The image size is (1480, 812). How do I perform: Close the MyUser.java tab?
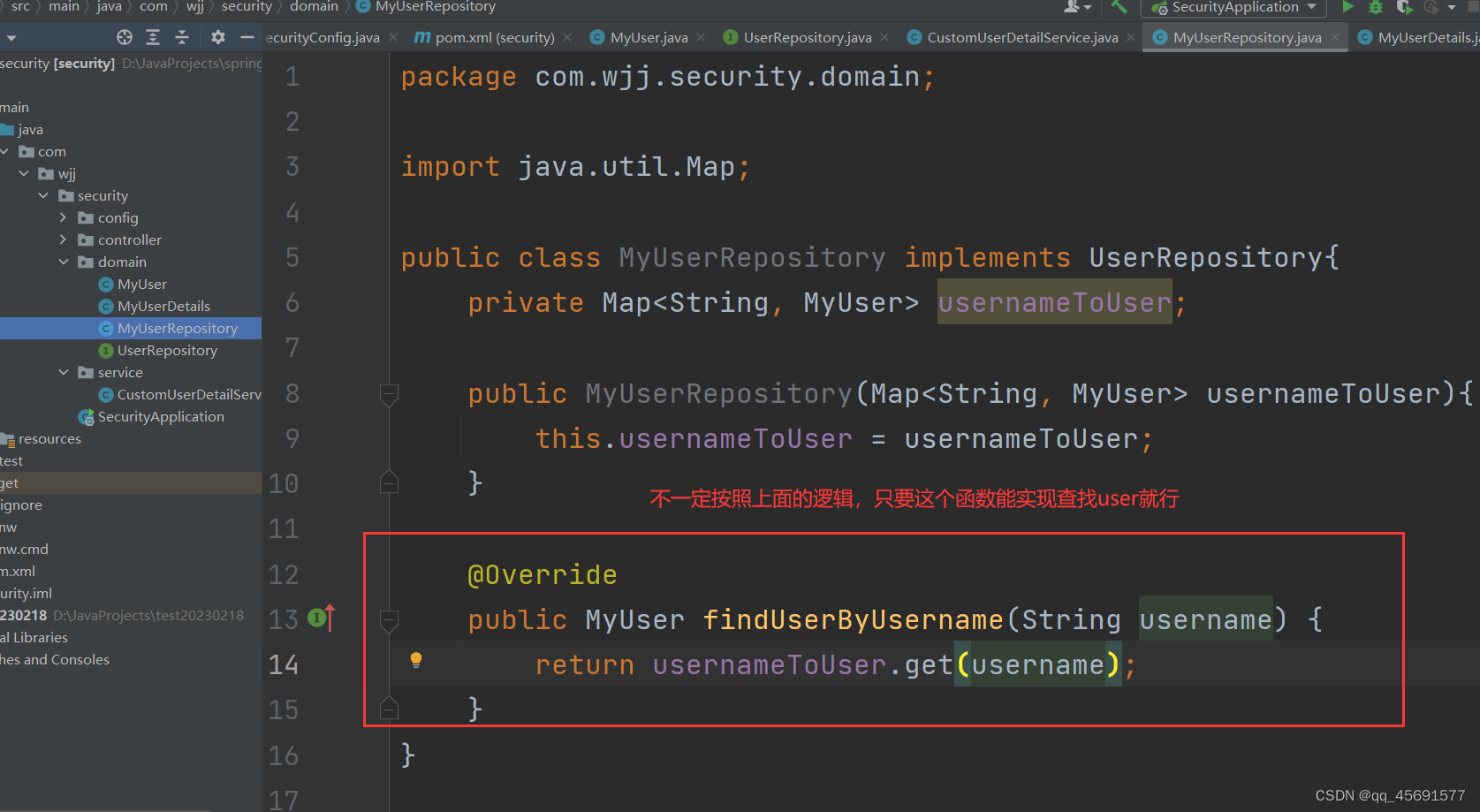701,37
